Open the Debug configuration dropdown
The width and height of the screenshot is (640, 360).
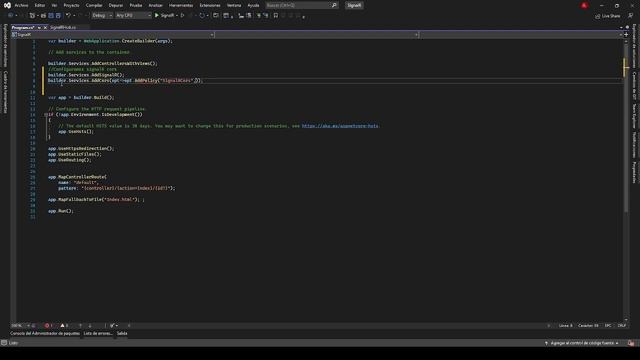(102, 16)
